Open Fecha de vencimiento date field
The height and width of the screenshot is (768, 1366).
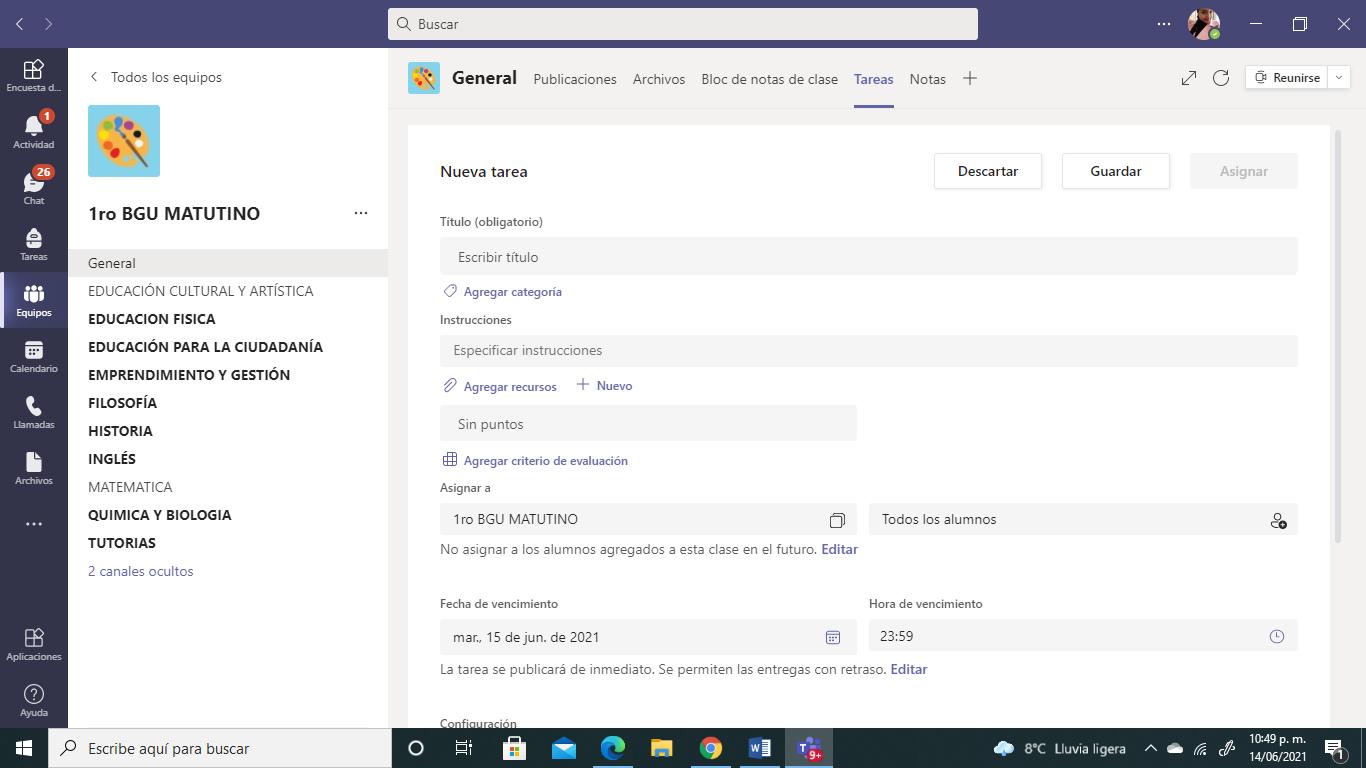648,637
